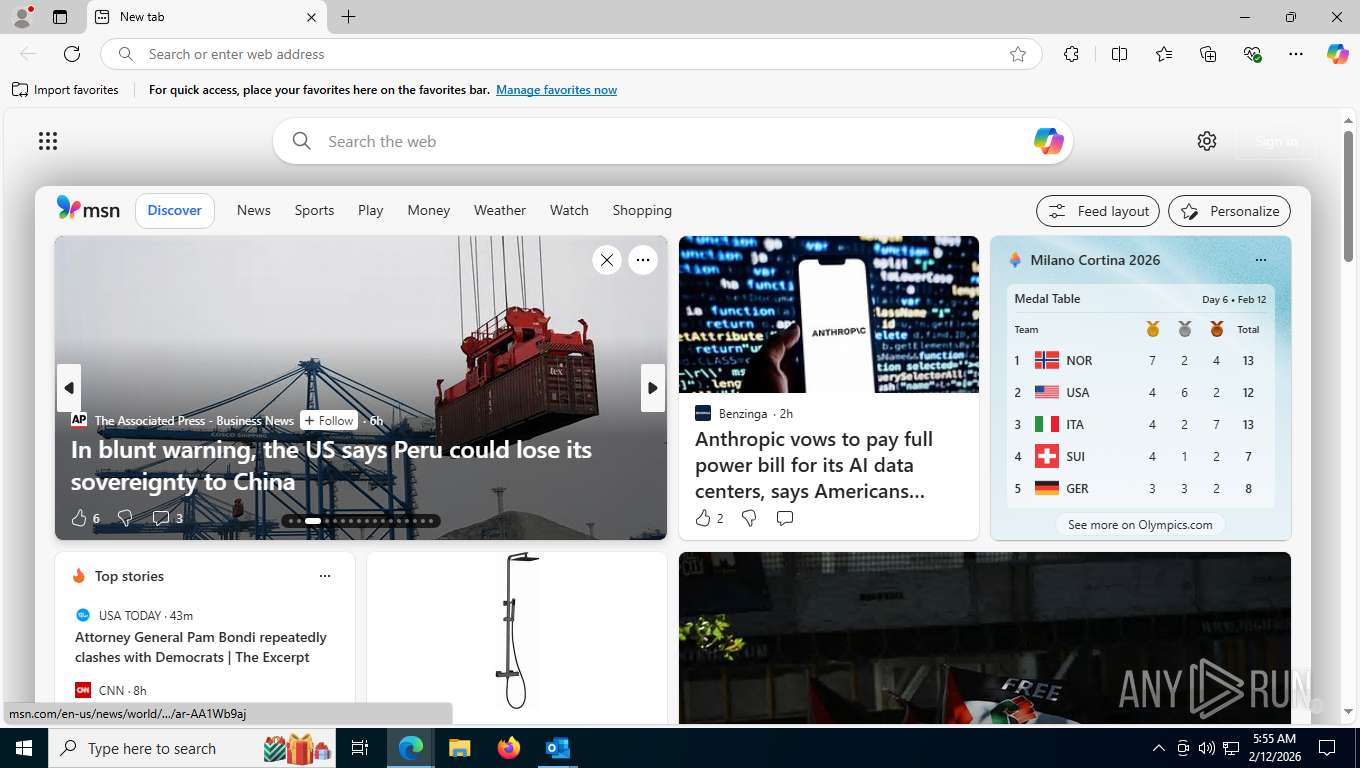Open the browser profile icon
This screenshot has height=768, width=1360.
[x=22, y=17]
